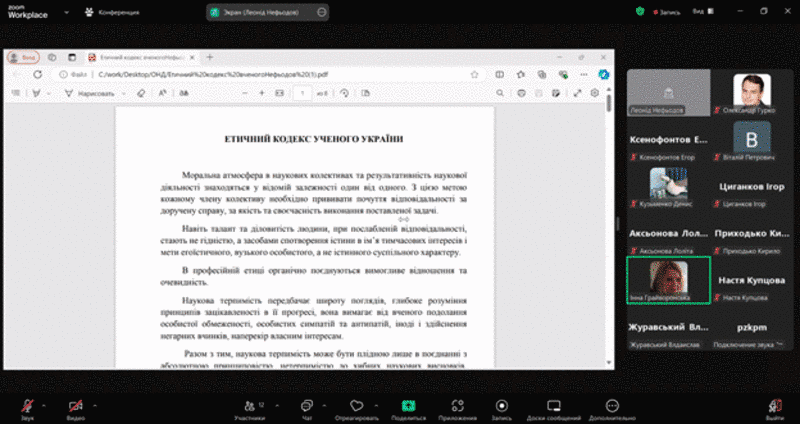Zoom in PDF with plus button
Viewport: 800px width, 424px height.
click(x=262, y=93)
